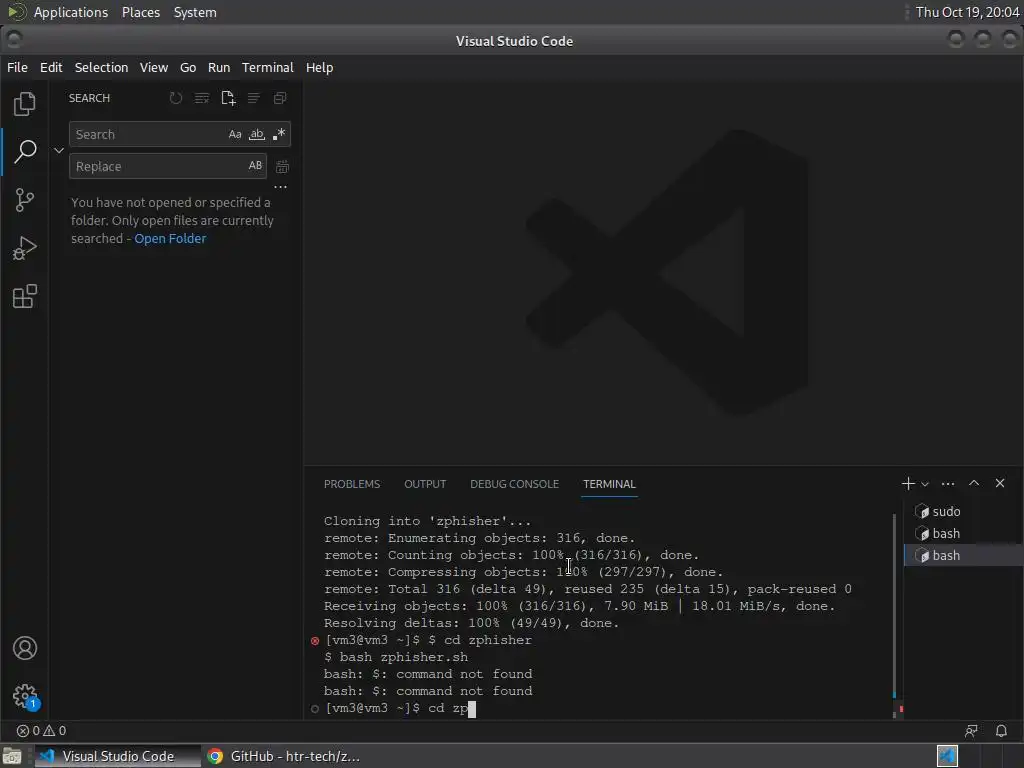Switch to the Debug Console tab

(x=515, y=484)
